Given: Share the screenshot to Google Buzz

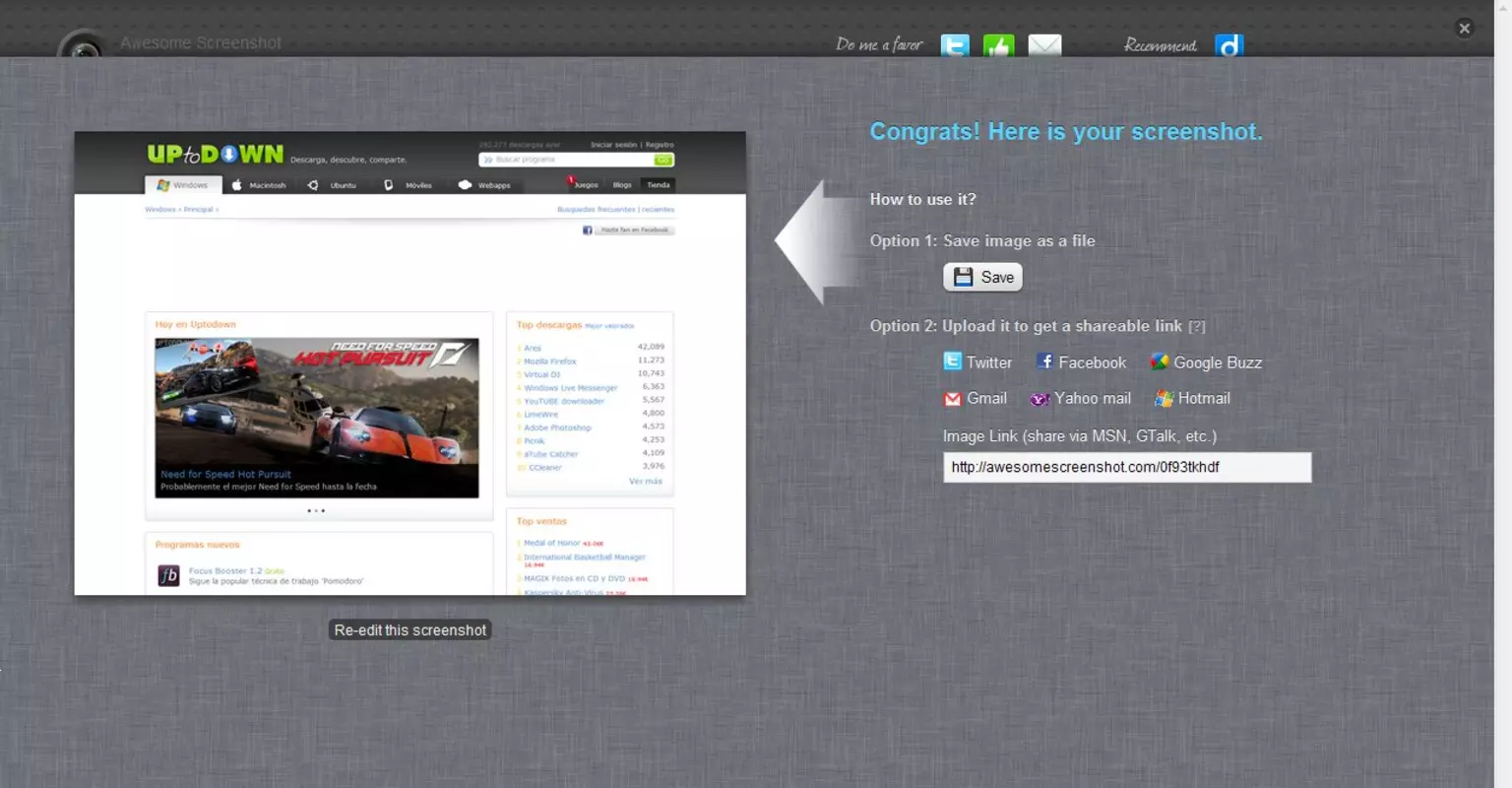Looking at the screenshot, I should pos(1206,362).
